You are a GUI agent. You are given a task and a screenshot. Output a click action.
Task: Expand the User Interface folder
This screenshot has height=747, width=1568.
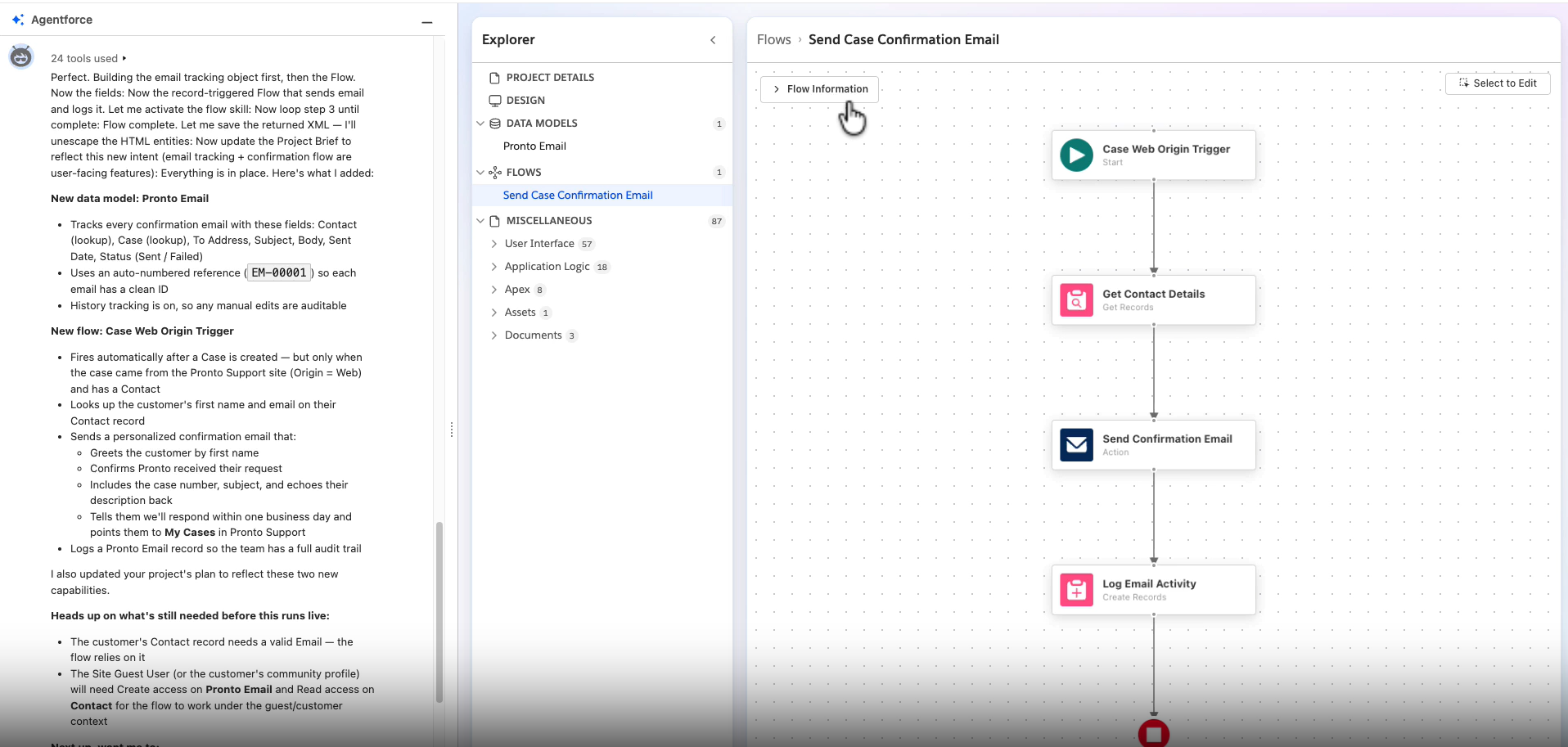493,244
